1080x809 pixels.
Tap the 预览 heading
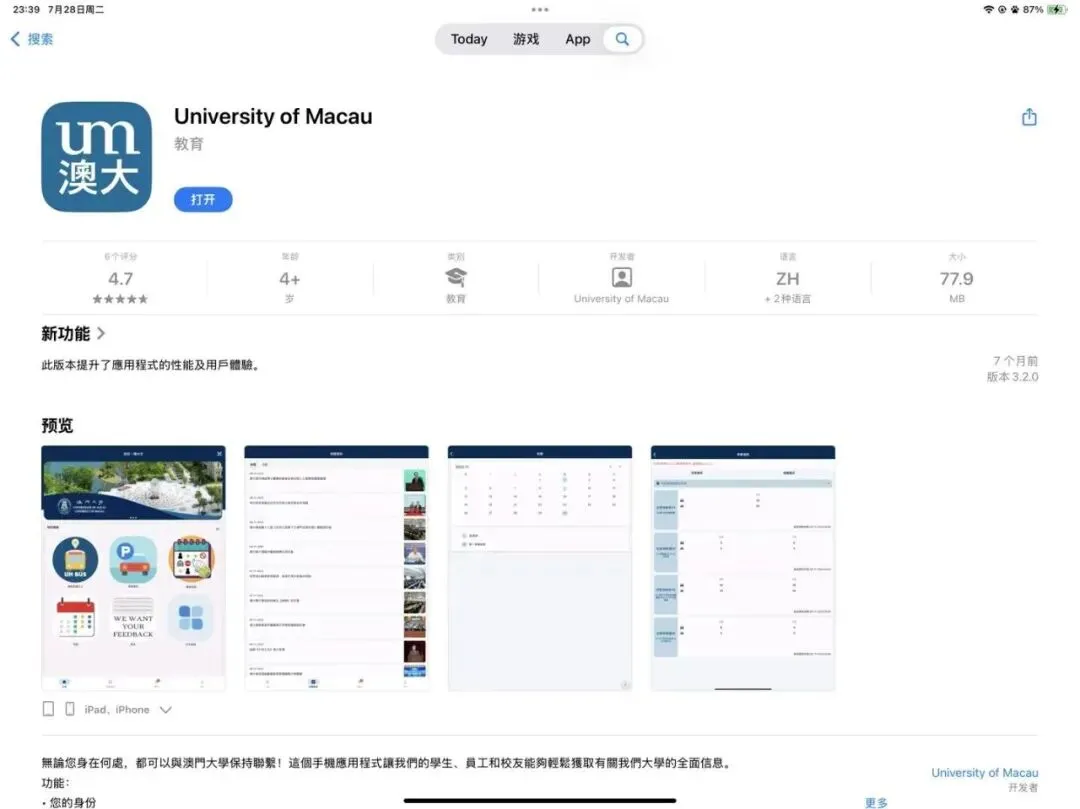57,425
